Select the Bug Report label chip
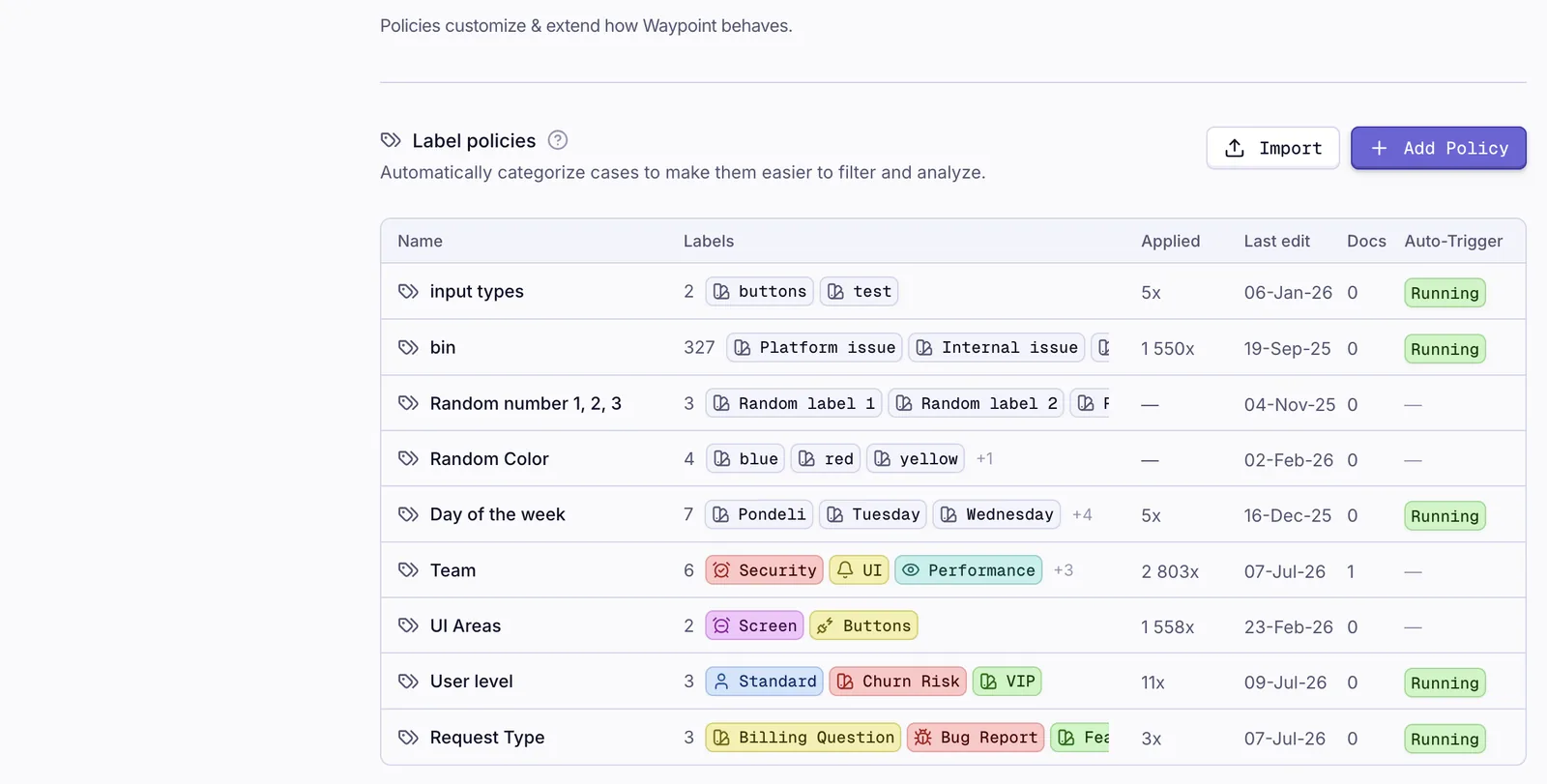Image resolution: width=1547 pixels, height=784 pixels. click(x=976, y=738)
